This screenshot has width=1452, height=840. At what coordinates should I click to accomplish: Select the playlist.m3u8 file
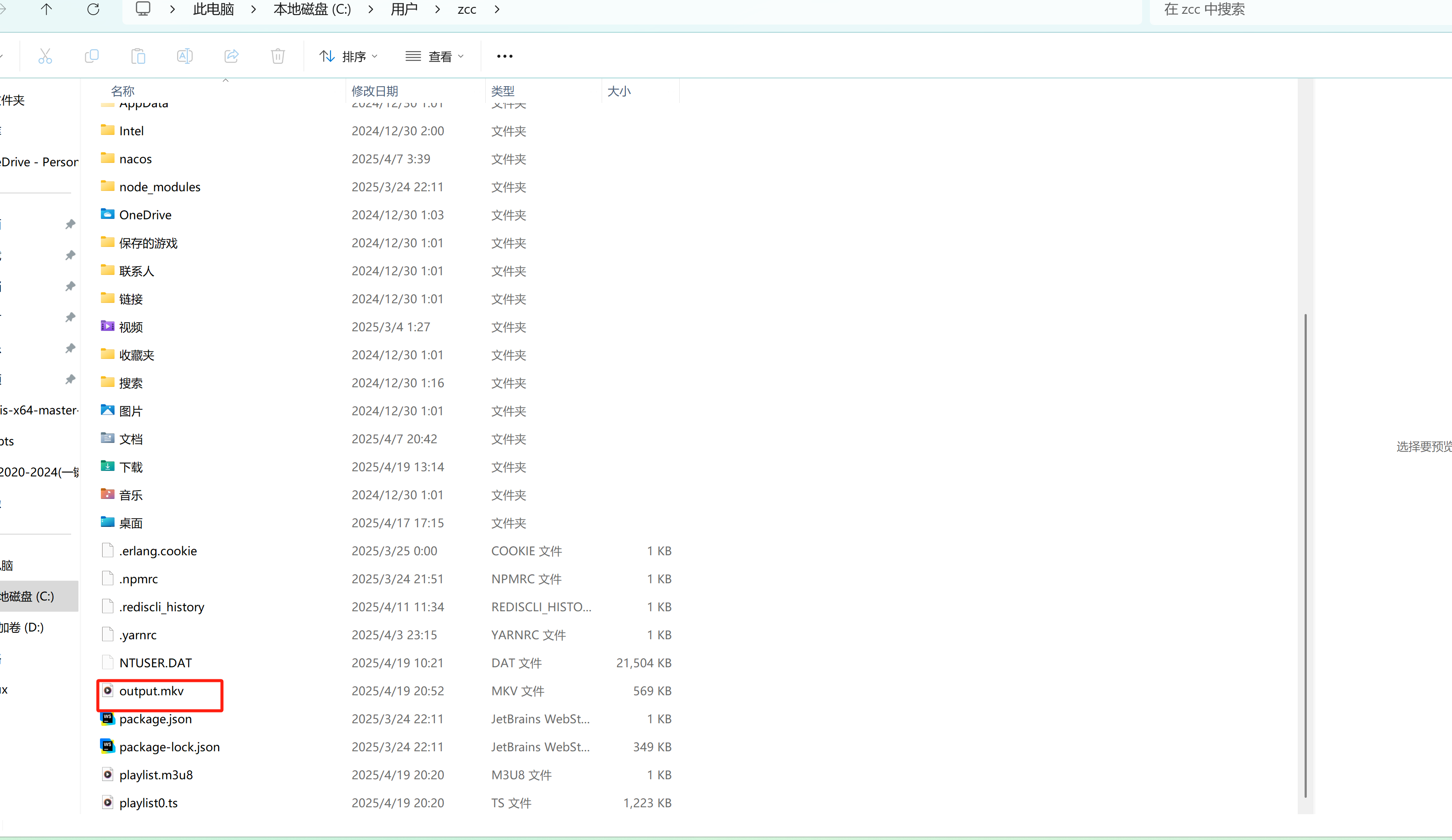156,775
